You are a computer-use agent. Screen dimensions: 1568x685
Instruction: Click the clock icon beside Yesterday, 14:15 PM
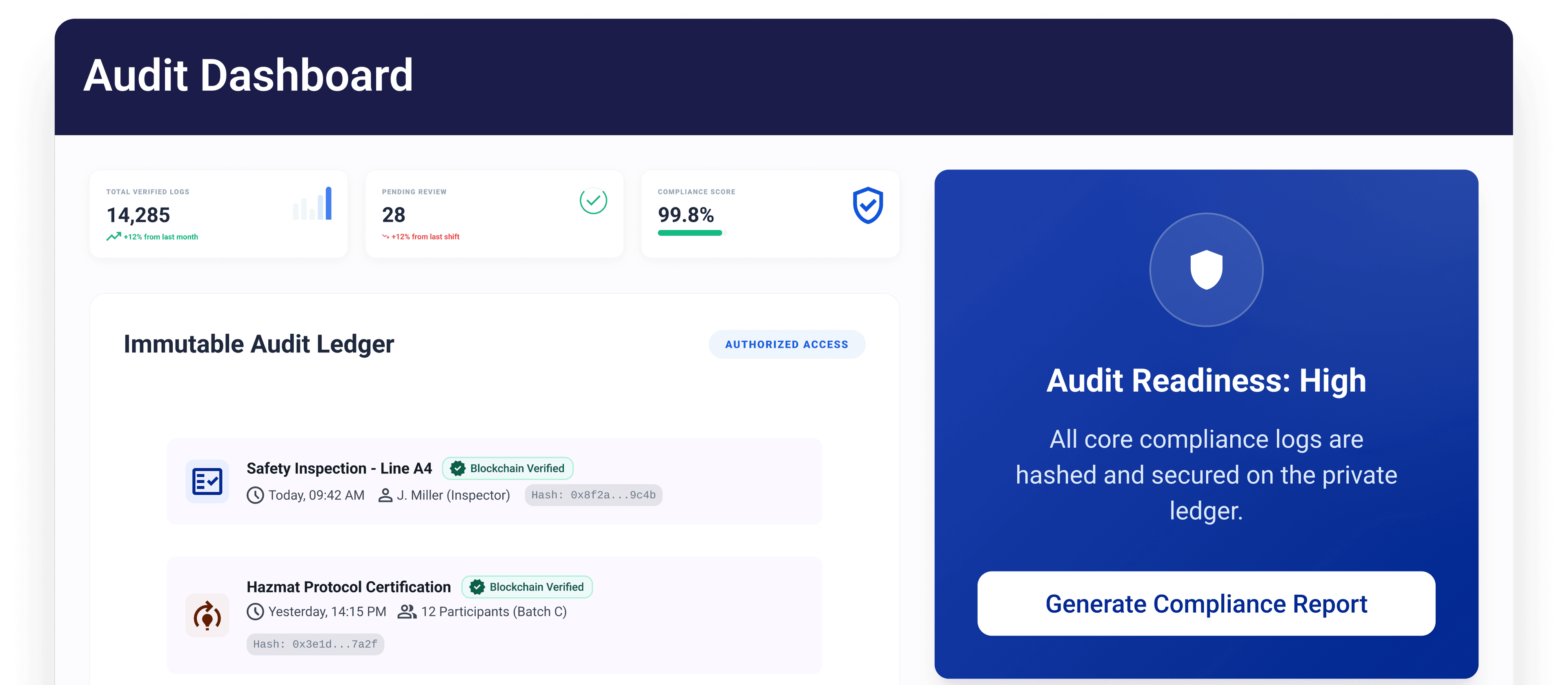point(255,611)
